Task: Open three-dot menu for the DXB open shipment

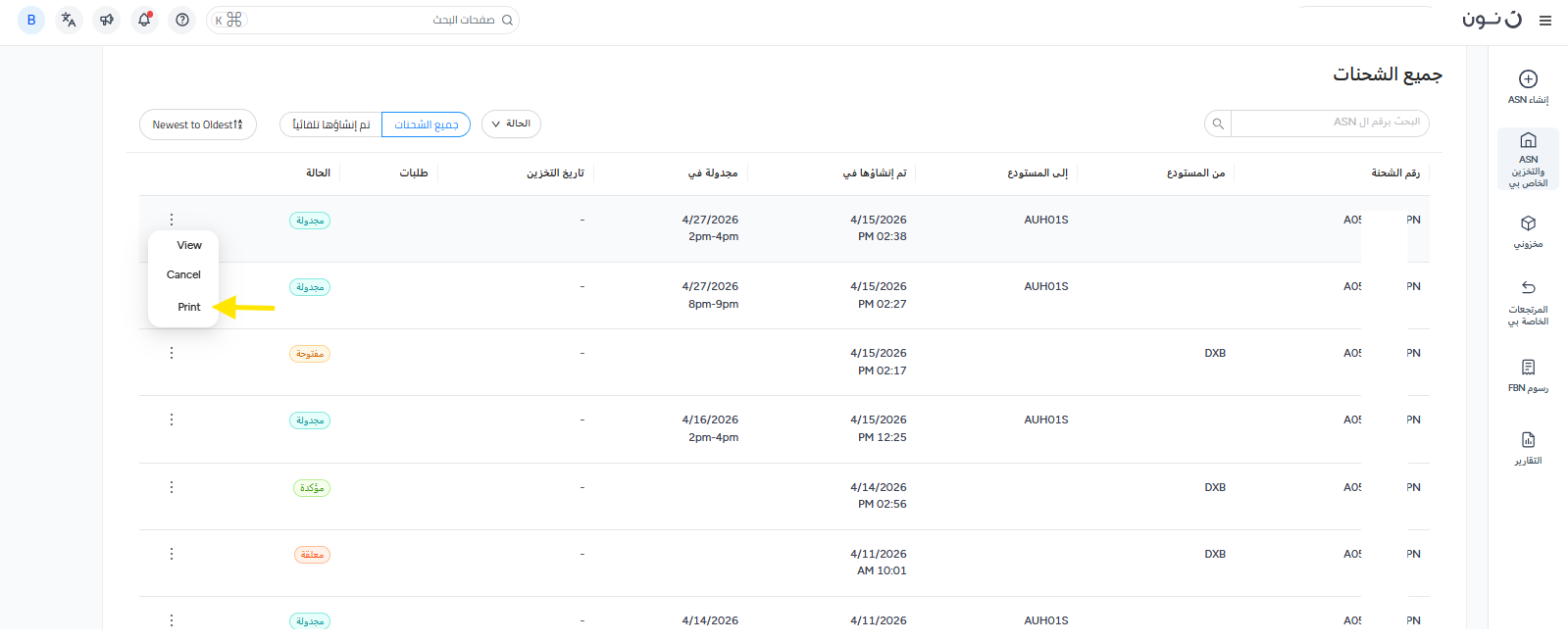Action: (172, 353)
